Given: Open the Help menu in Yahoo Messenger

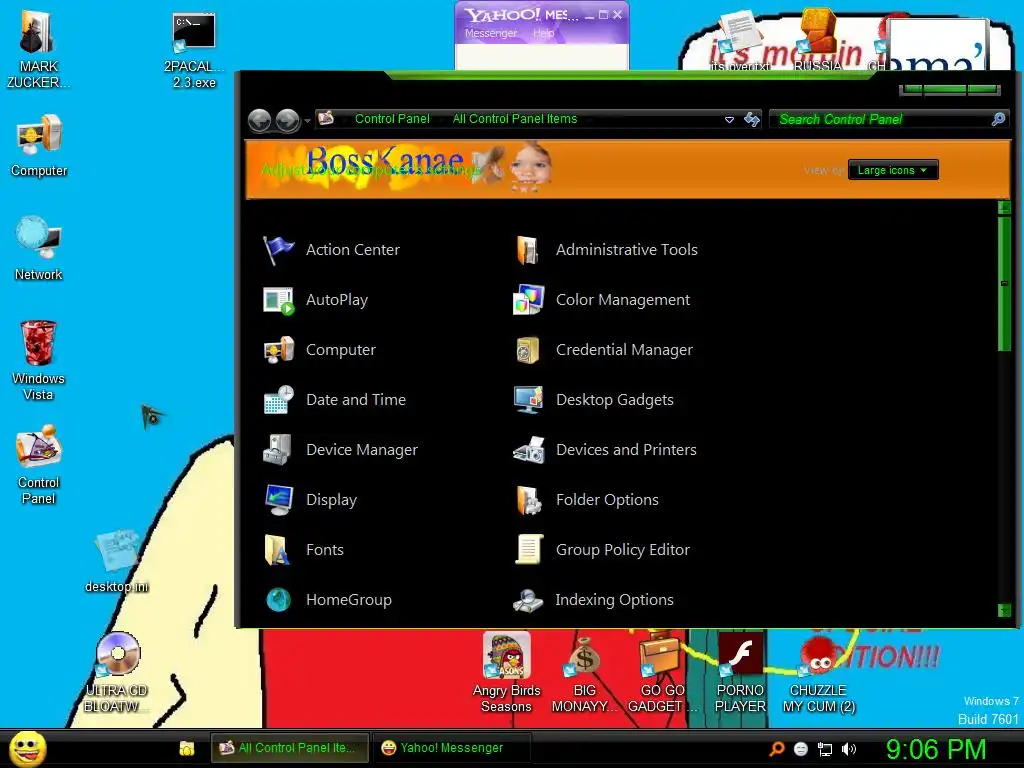Looking at the screenshot, I should 543,33.
